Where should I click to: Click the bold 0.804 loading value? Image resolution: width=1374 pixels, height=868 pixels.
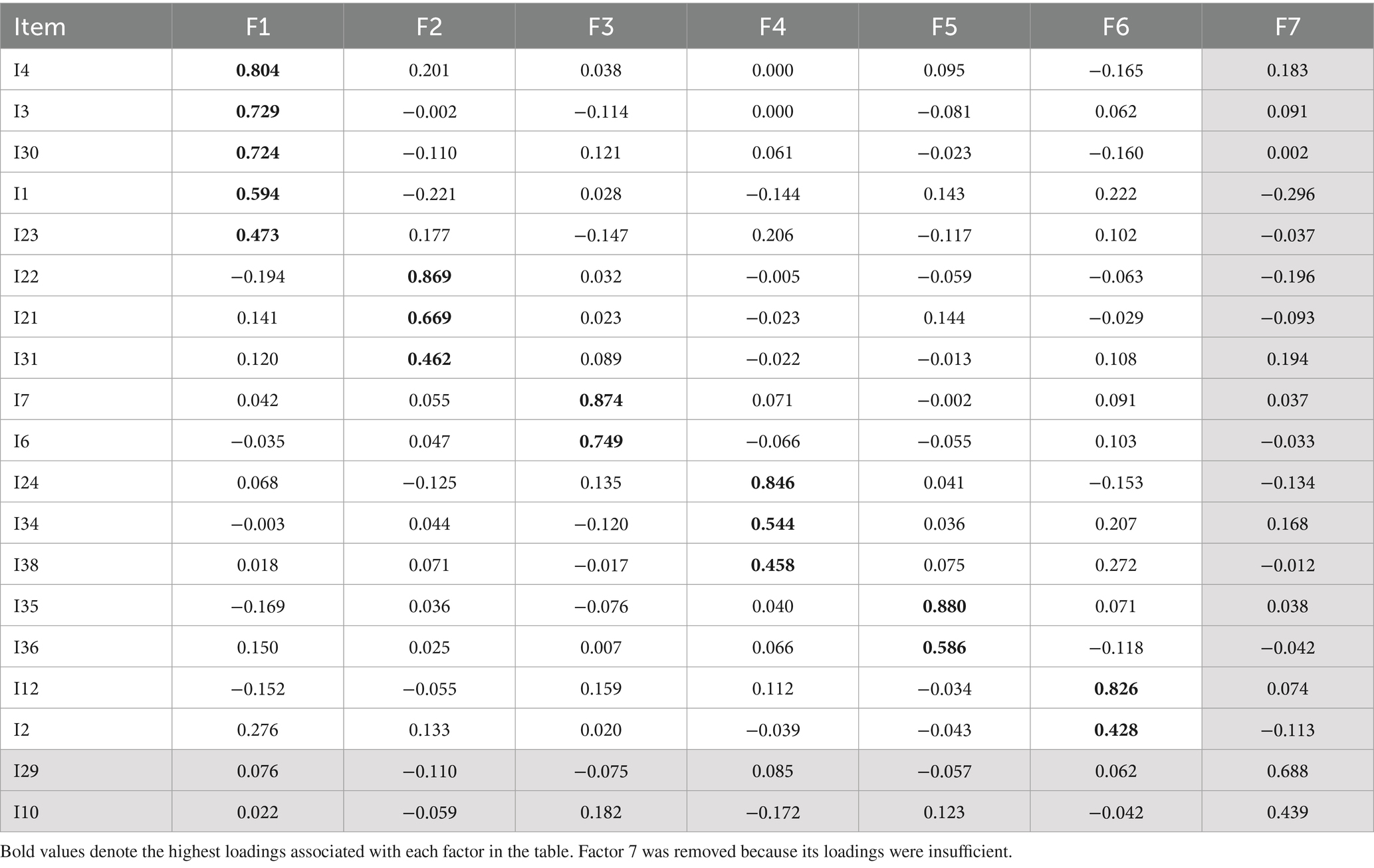coord(258,70)
